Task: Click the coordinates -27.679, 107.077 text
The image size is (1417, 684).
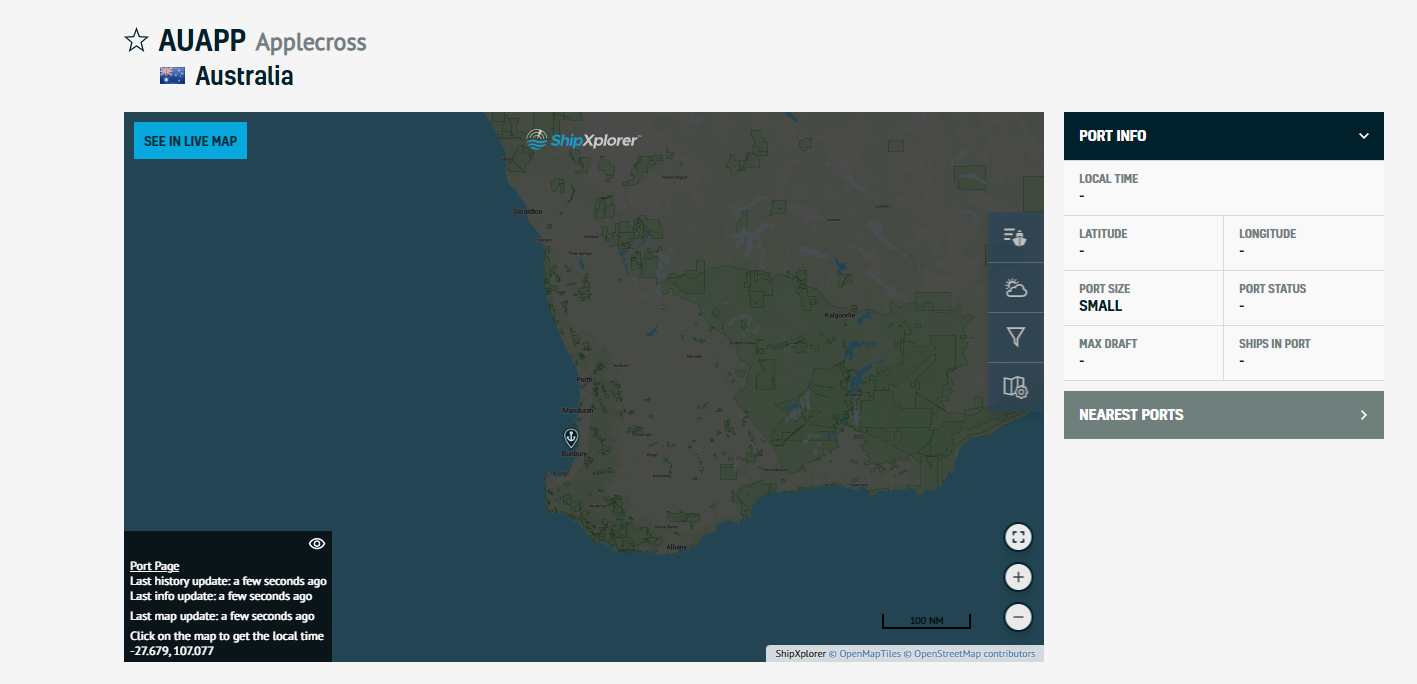Action: click(172, 651)
